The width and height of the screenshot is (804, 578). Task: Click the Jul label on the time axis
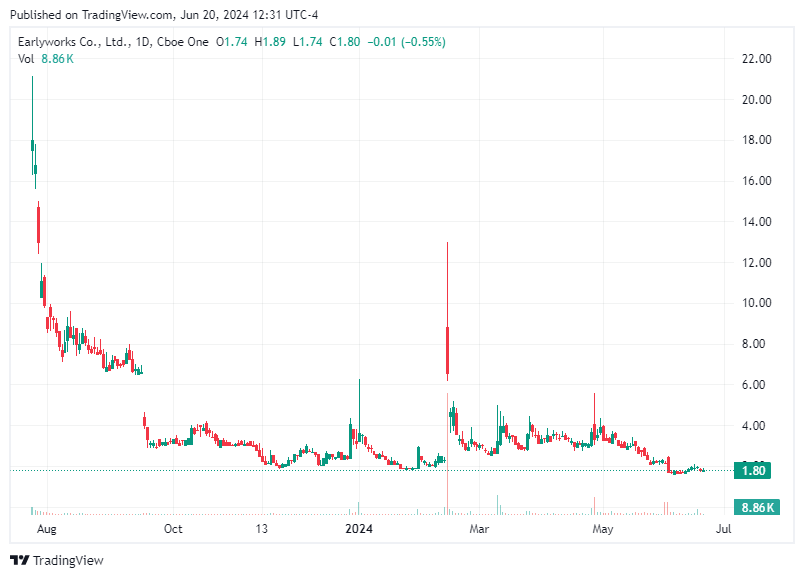tap(721, 529)
